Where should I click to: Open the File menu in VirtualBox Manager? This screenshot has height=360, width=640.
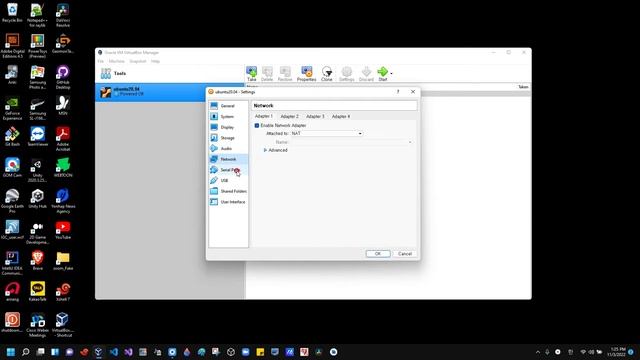100,61
